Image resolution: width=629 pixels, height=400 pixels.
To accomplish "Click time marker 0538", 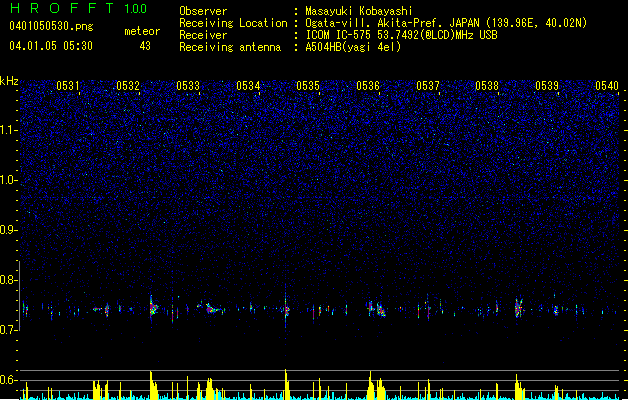I will (x=487, y=86).
